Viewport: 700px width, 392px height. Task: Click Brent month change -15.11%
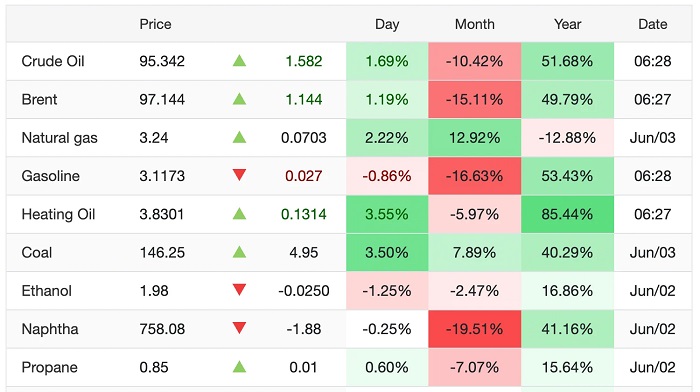coord(475,99)
